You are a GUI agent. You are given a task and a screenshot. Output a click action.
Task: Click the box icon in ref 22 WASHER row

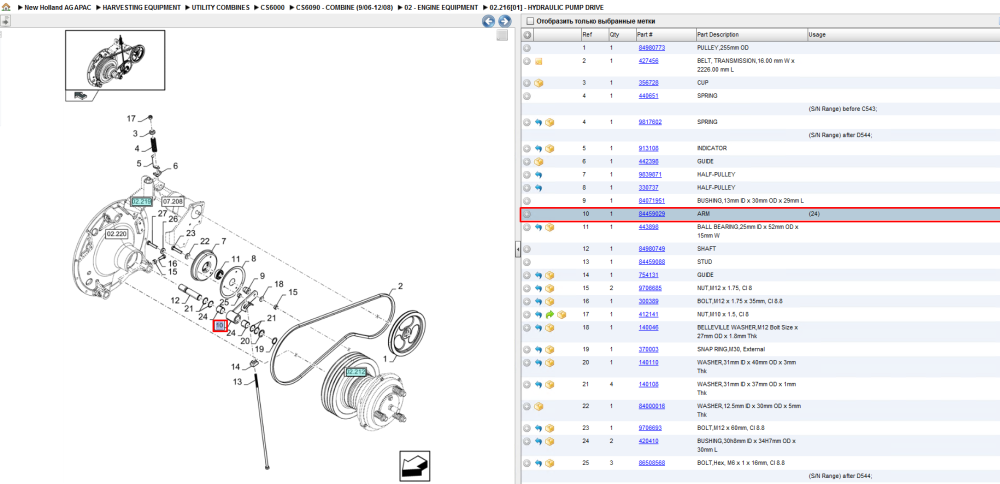point(538,406)
